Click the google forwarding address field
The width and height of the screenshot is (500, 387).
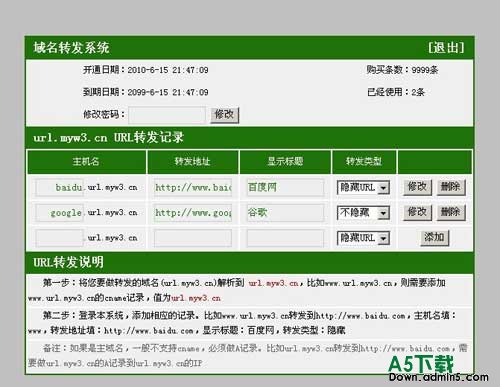coord(193,213)
